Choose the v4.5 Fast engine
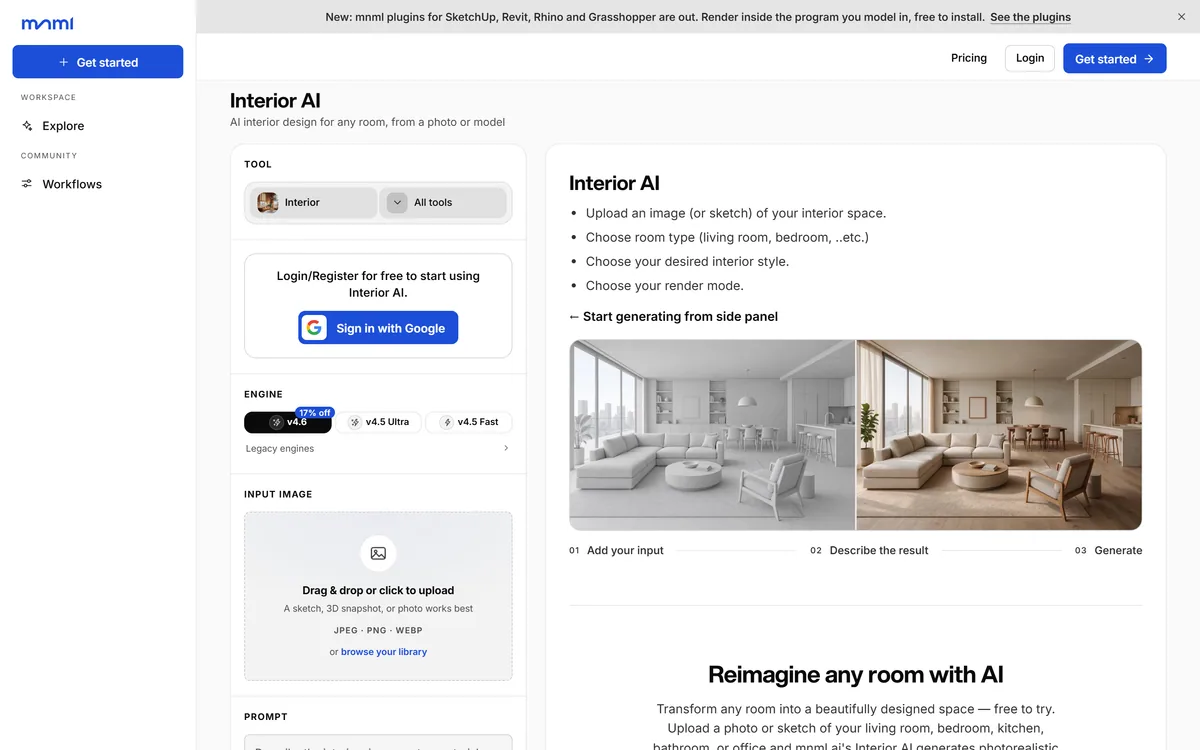This screenshot has width=1200, height=750. tap(469, 422)
